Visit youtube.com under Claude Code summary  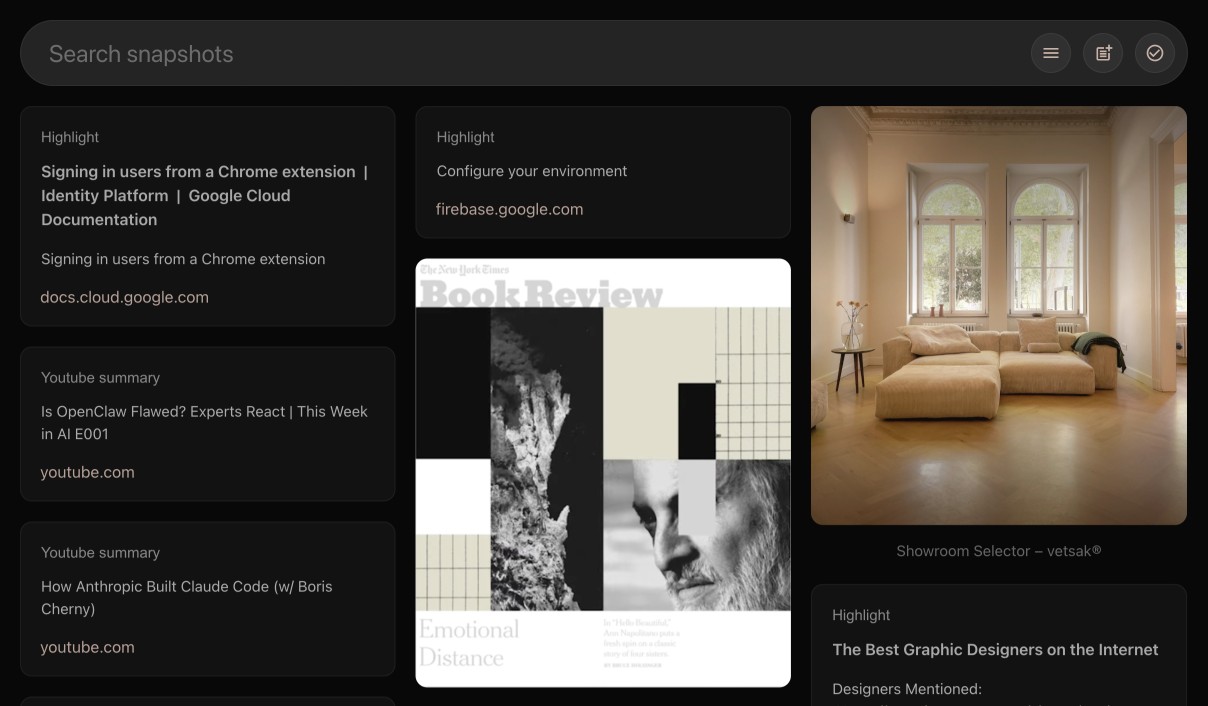(x=87, y=647)
